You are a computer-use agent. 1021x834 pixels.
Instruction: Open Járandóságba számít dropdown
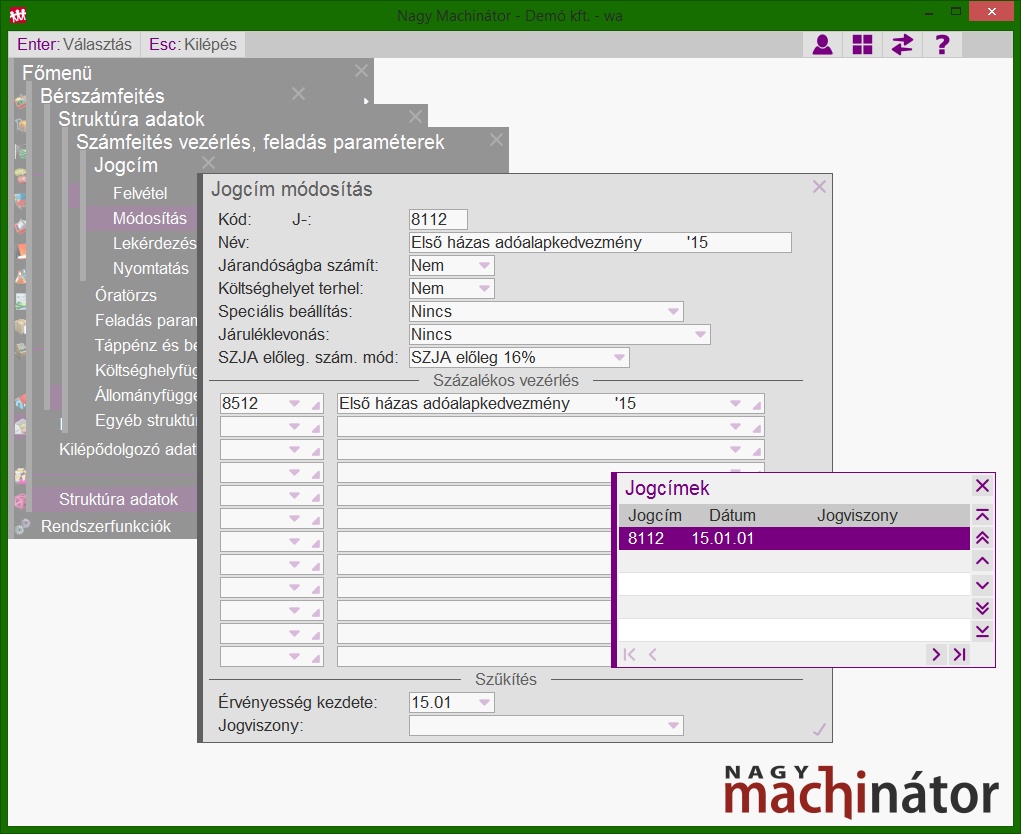coord(484,266)
